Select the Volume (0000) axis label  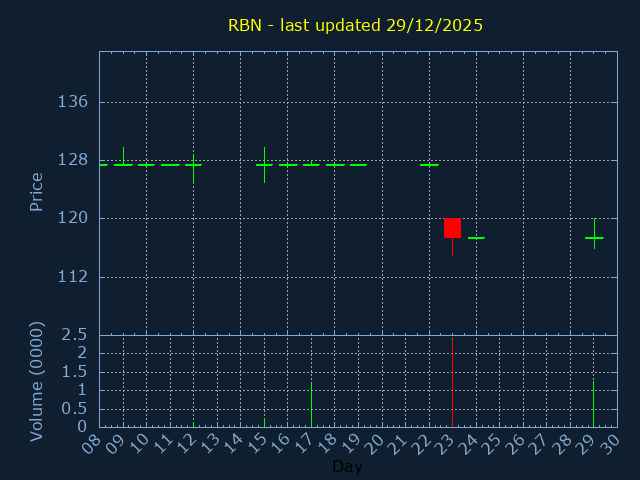[37, 381]
